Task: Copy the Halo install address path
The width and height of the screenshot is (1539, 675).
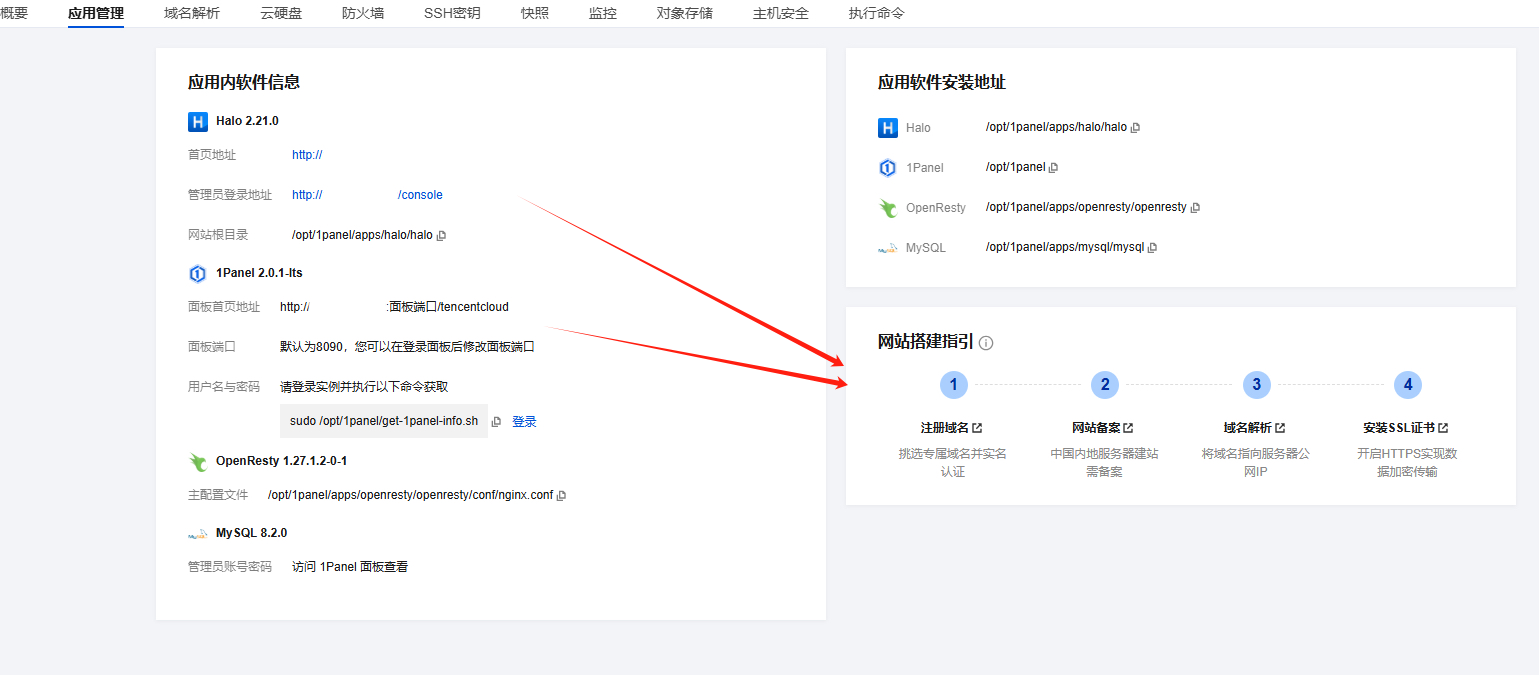Action: click(1135, 128)
